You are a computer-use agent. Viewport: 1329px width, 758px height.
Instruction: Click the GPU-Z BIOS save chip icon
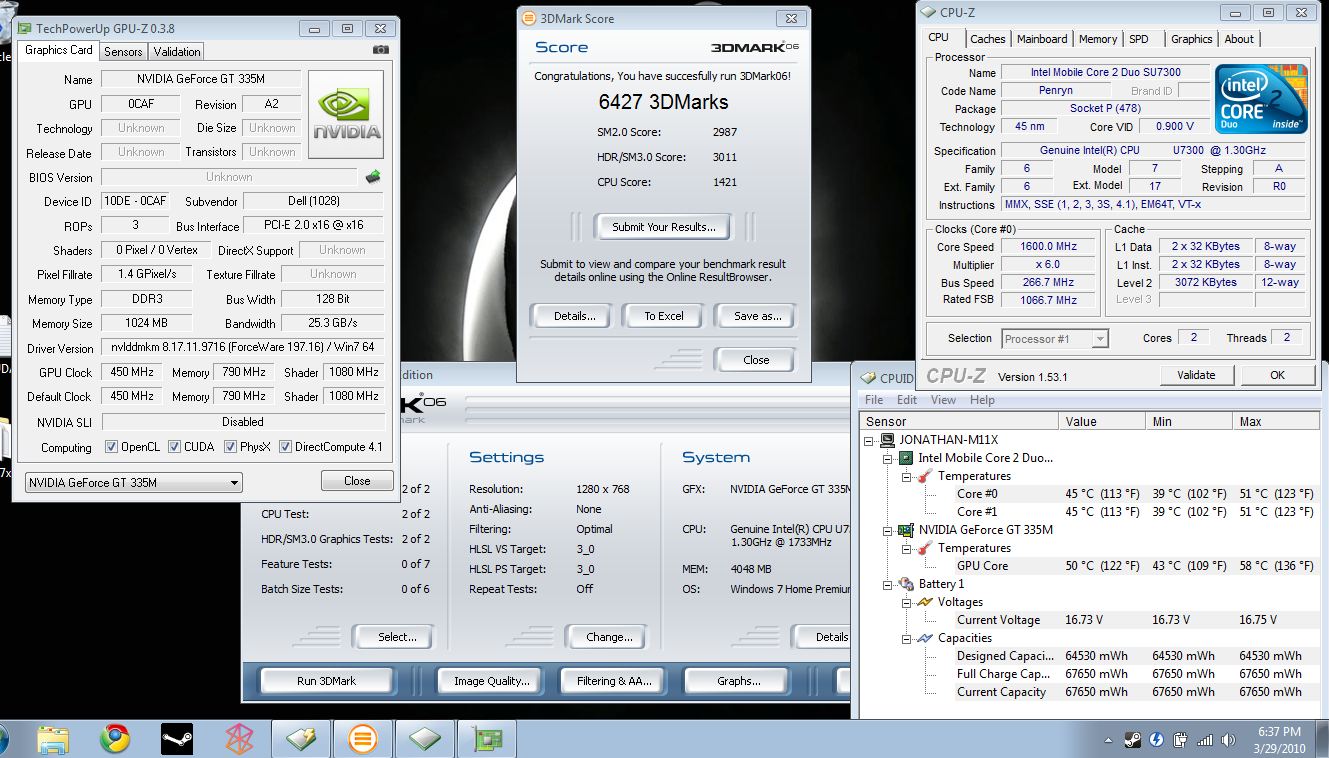pos(373,177)
